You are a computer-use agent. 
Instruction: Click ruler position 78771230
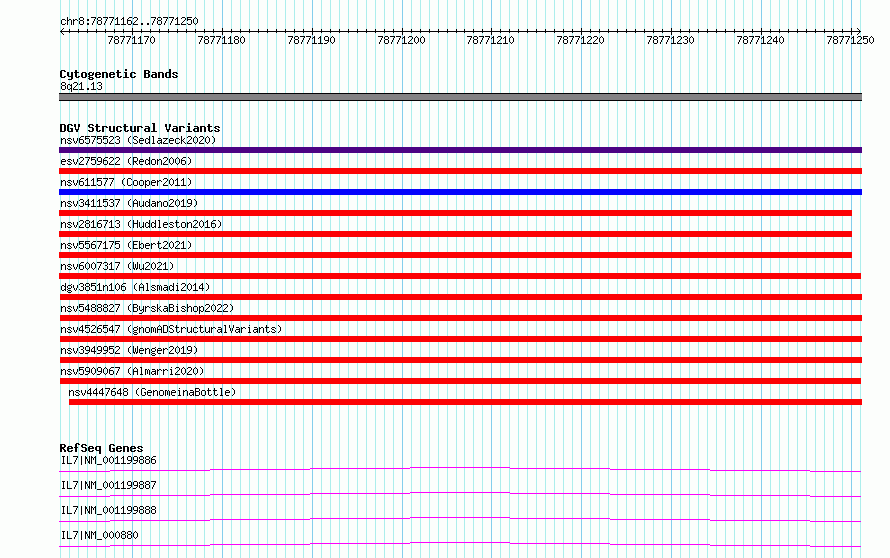coord(670,40)
